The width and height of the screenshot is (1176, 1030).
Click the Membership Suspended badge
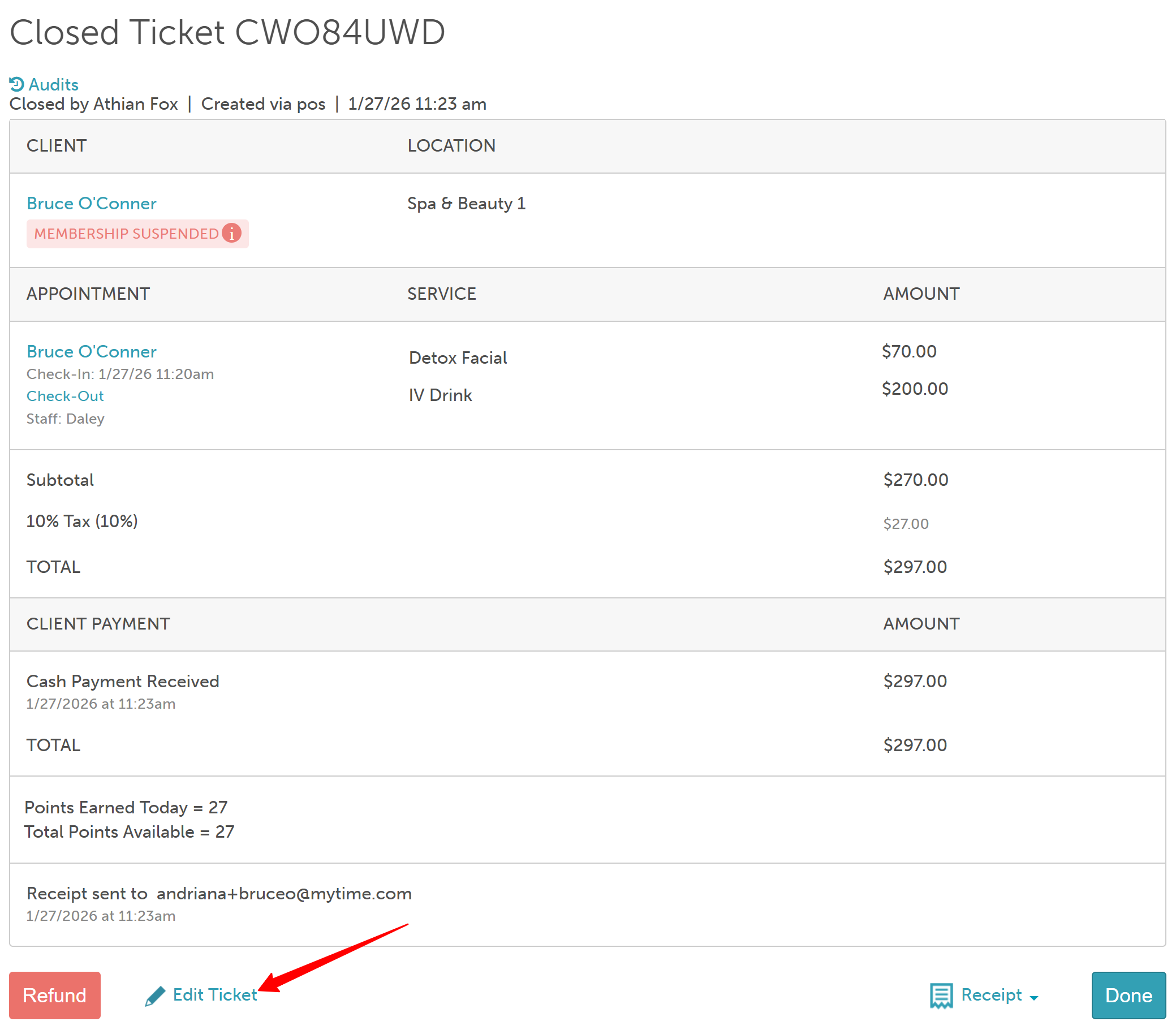pos(126,234)
